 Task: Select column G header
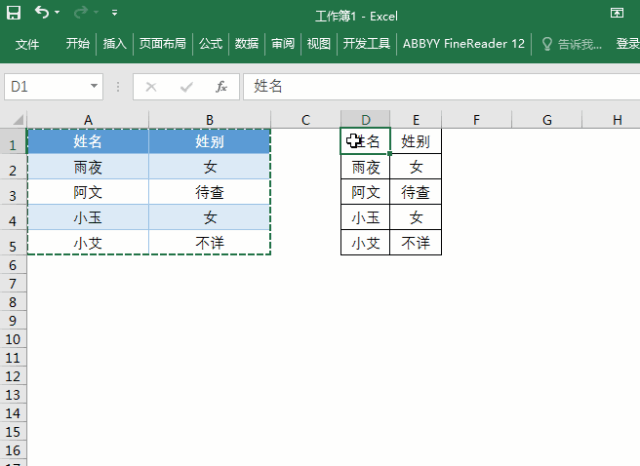tap(547, 120)
